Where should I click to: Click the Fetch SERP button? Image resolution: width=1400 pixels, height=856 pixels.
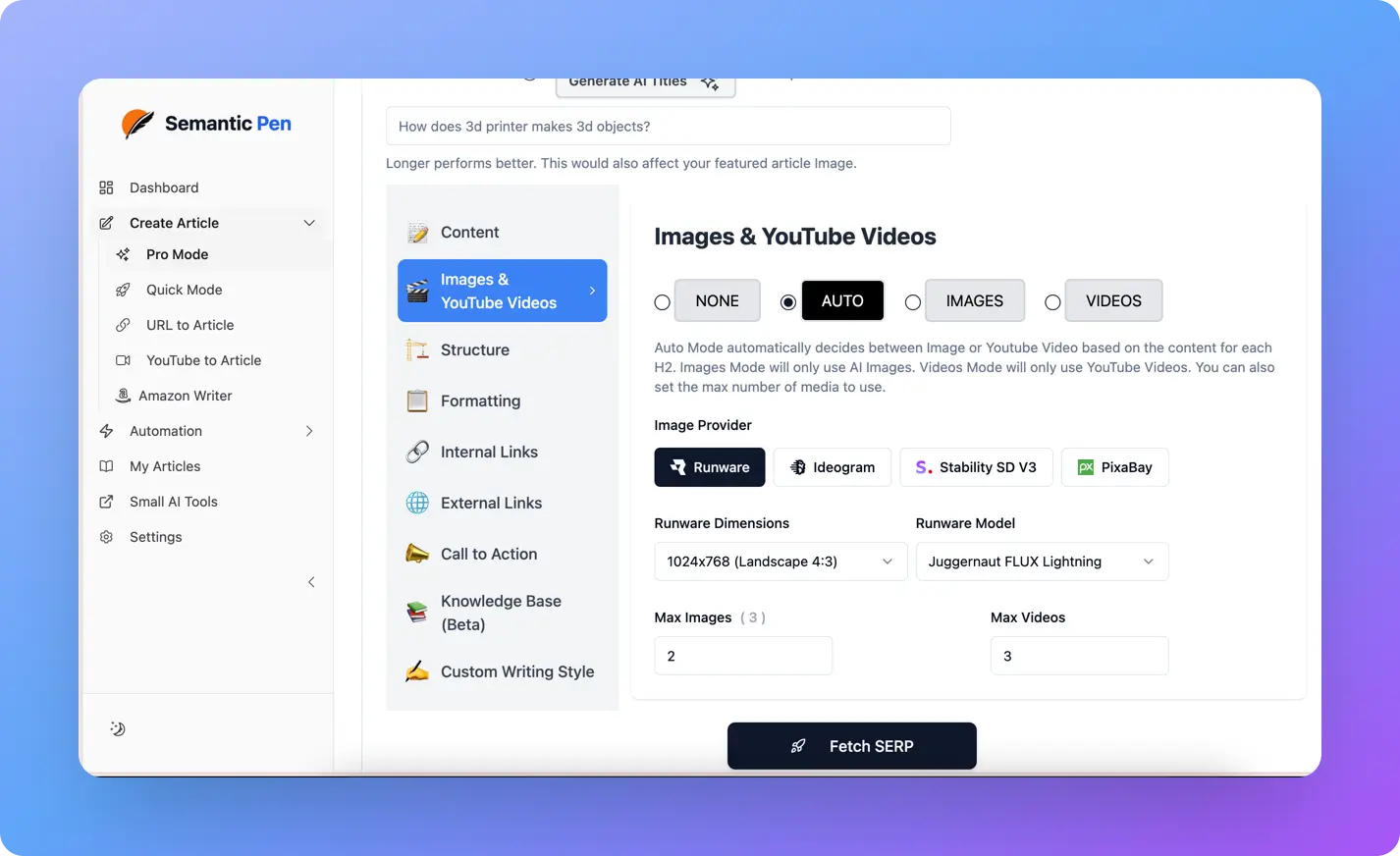point(852,746)
